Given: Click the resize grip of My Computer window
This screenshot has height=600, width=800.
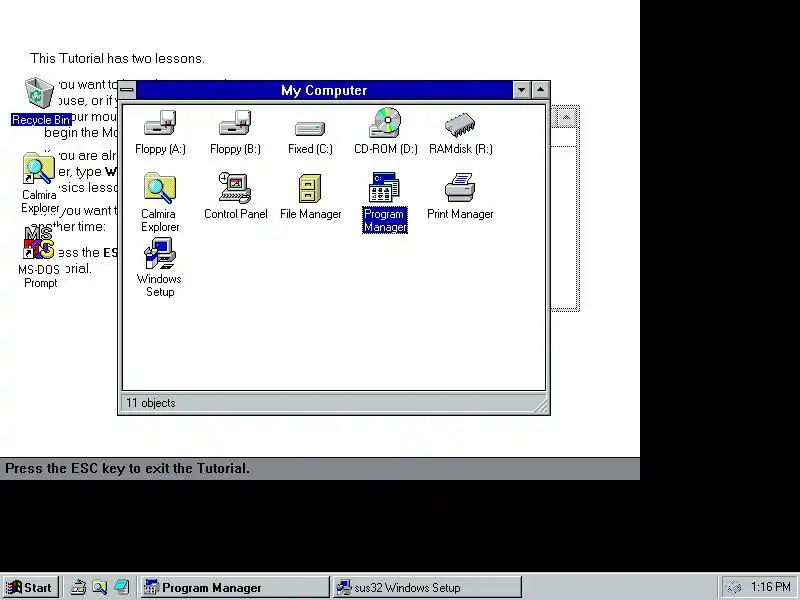Looking at the screenshot, I should pyautogui.click(x=541, y=406).
